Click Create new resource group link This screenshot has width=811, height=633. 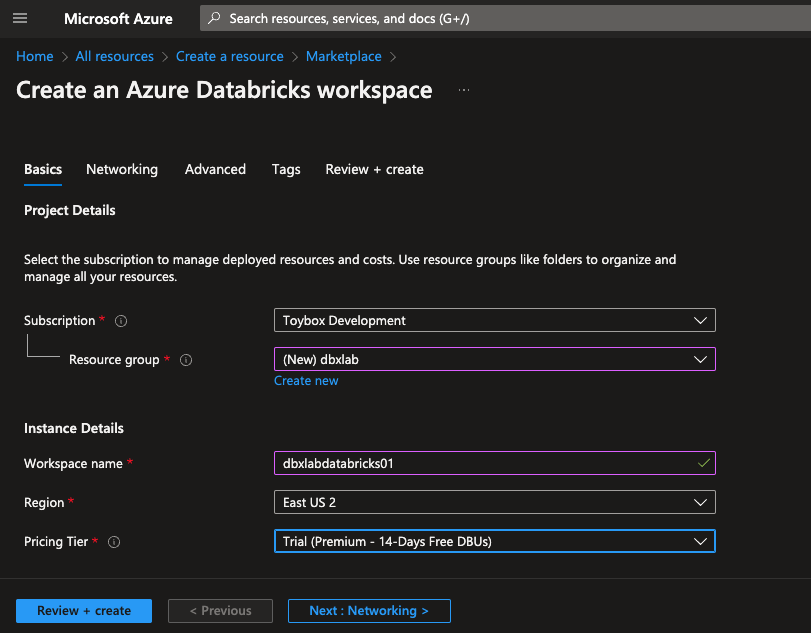tap(306, 381)
